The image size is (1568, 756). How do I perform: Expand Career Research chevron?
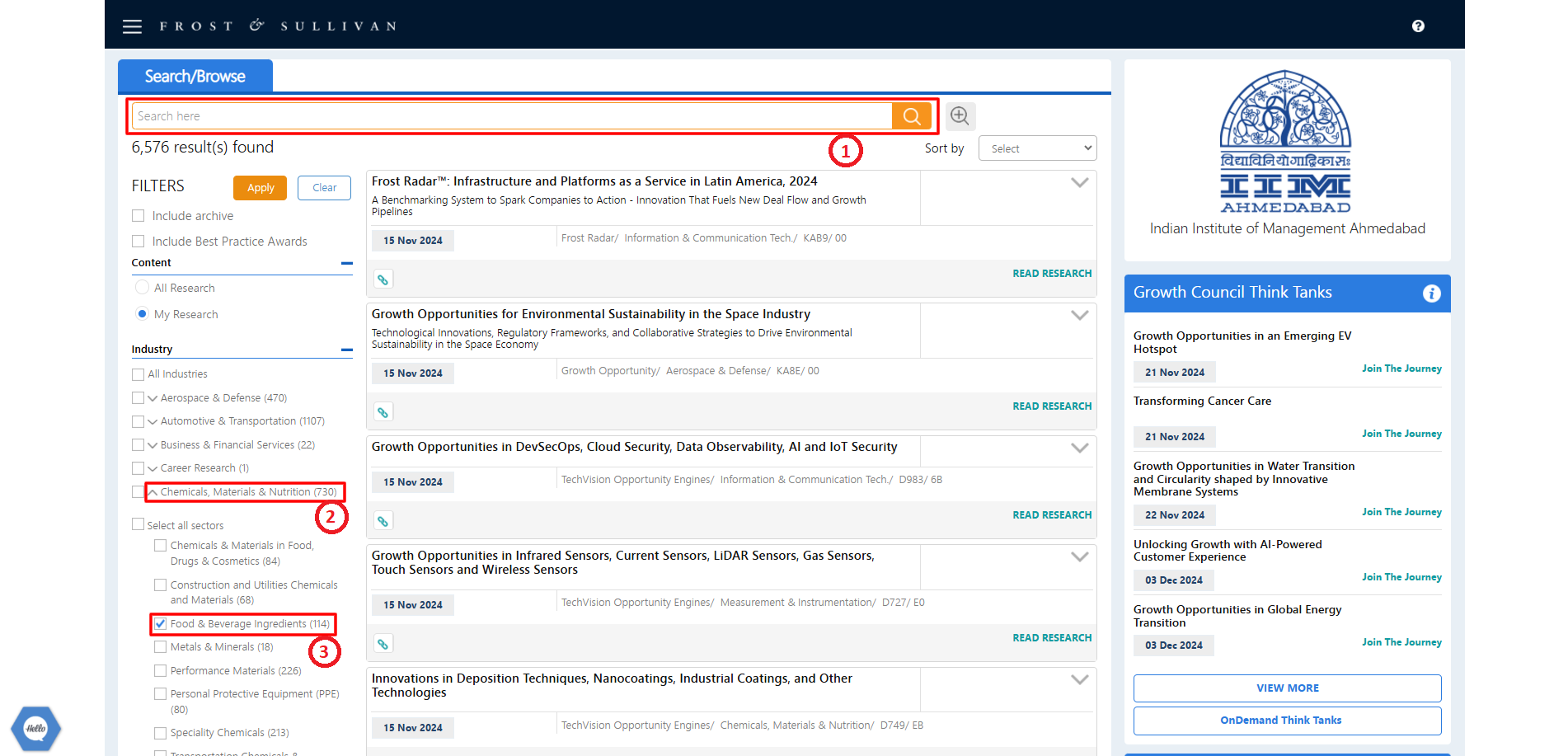coord(153,468)
